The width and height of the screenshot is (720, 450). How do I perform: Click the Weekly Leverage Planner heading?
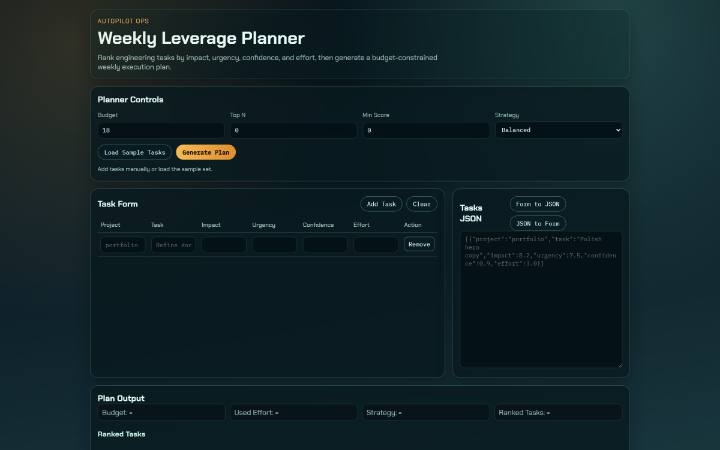[201, 38]
